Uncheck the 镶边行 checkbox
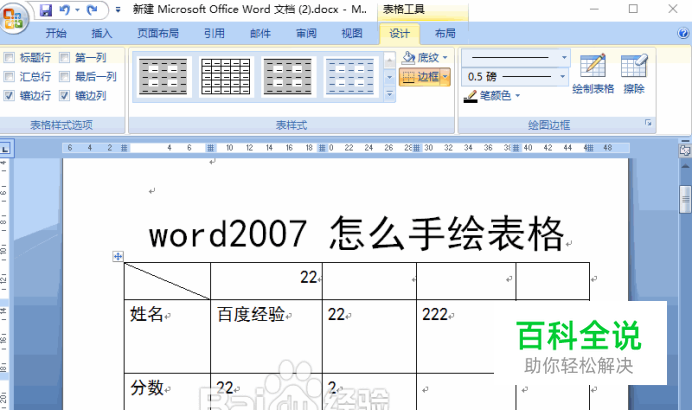 (x=9, y=96)
